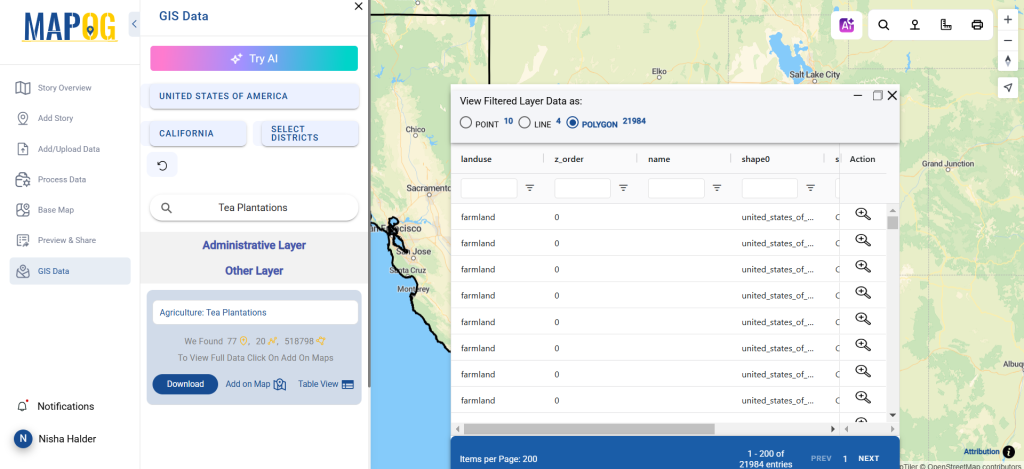Expand Administrative Layer section
This screenshot has height=469, width=1024.
click(x=254, y=246)
